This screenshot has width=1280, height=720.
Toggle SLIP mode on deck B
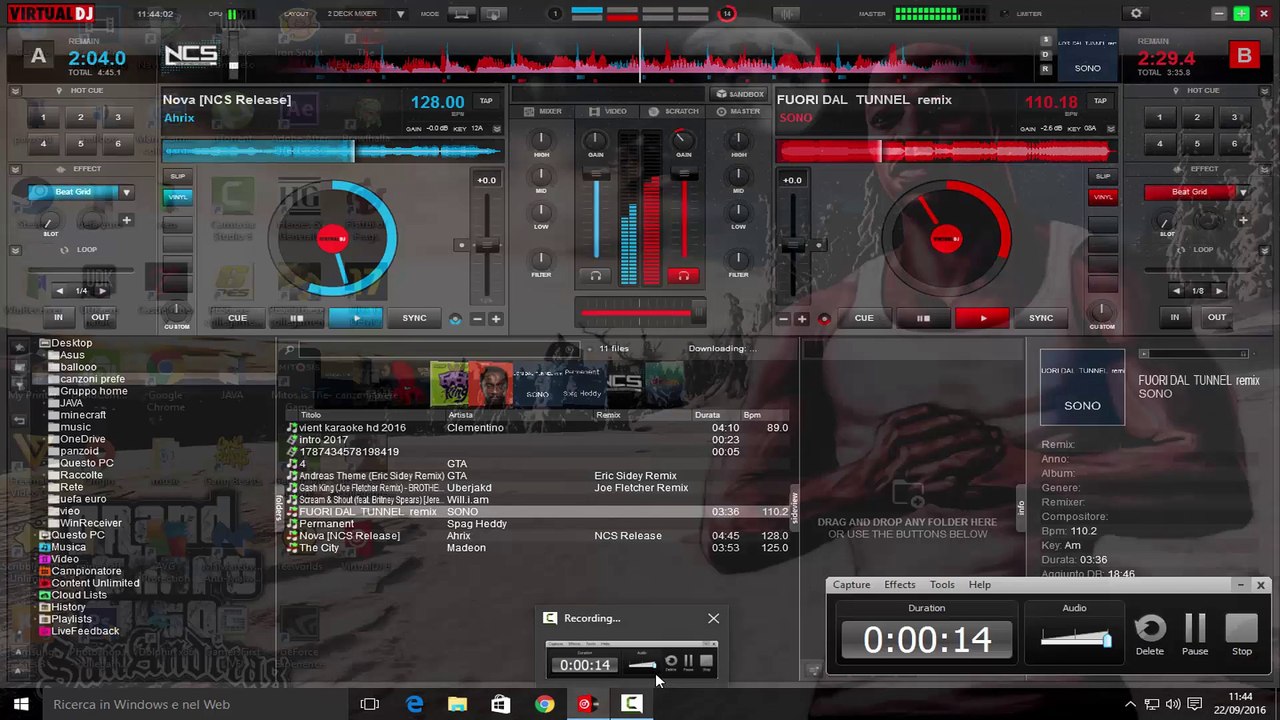pos(1103,176)
